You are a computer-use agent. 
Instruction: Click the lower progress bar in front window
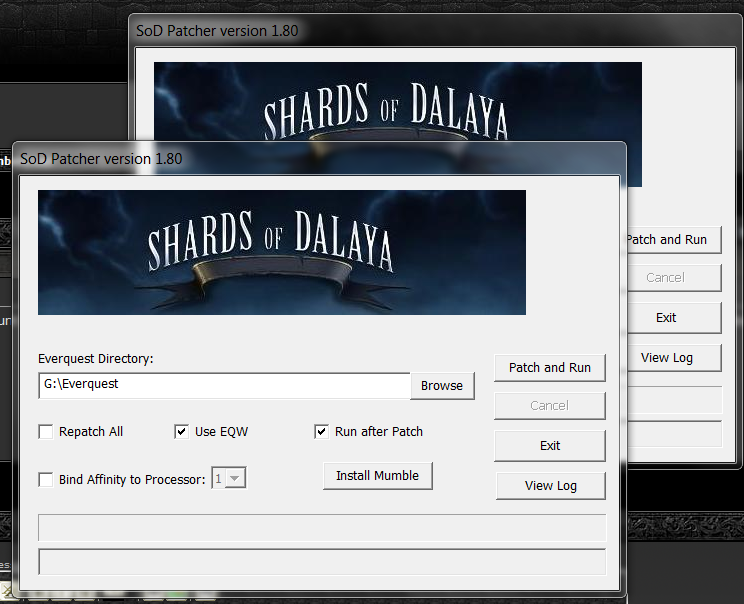[x=322, y=562]
